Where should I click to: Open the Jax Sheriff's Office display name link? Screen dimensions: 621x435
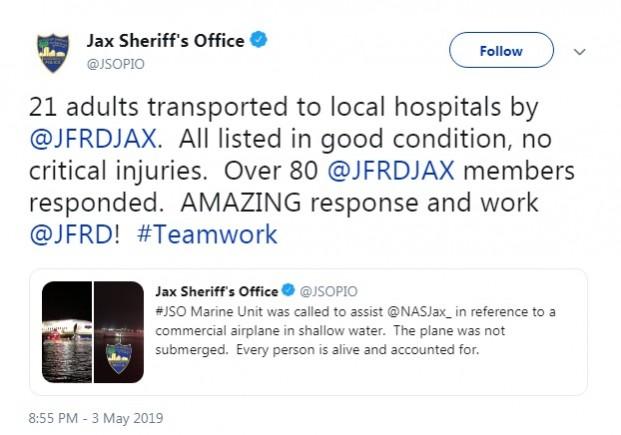coord(165,41)
